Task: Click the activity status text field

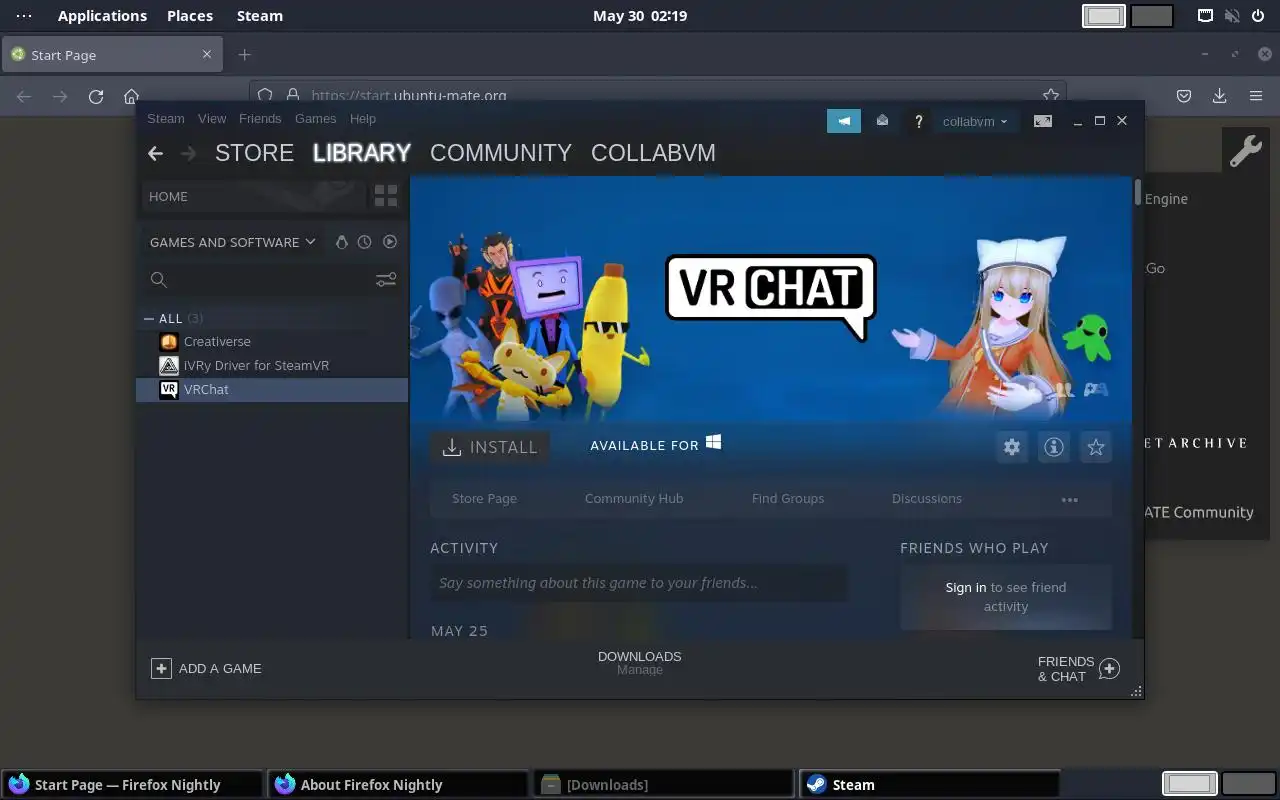Action: tap(638, 583)
